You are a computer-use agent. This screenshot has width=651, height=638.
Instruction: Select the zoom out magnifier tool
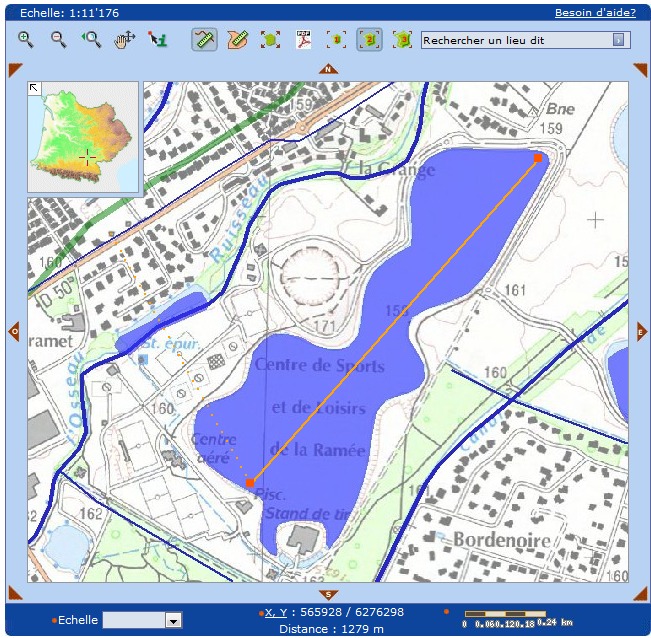point(59,40)
